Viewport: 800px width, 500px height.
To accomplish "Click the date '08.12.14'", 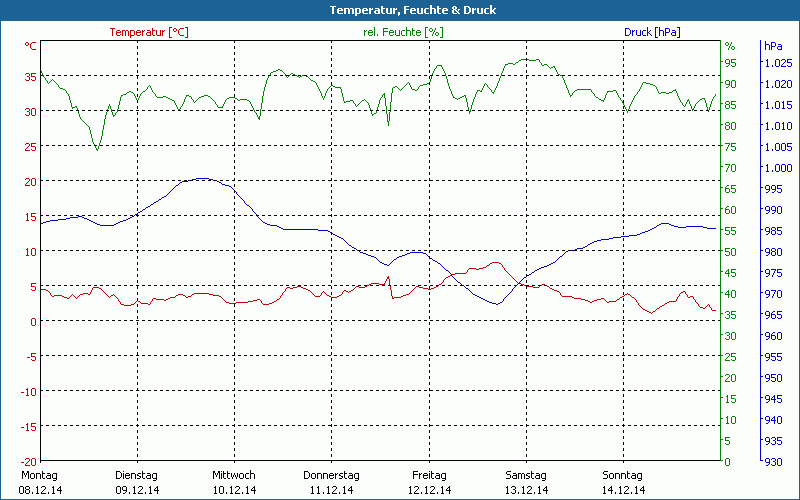I will click(40, 490).
